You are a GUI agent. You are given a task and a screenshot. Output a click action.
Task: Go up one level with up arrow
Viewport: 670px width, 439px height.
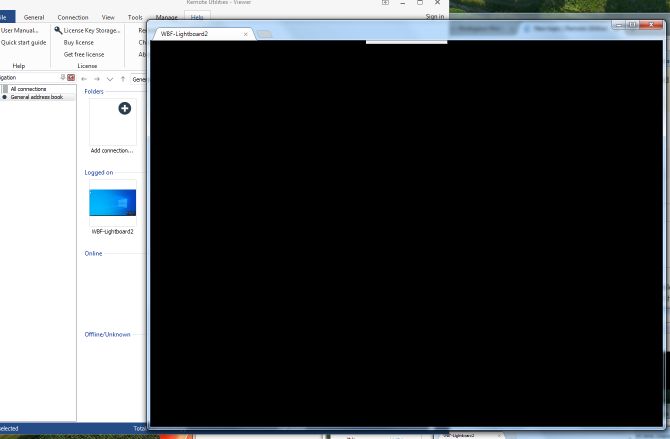click(x=123, y=78)
